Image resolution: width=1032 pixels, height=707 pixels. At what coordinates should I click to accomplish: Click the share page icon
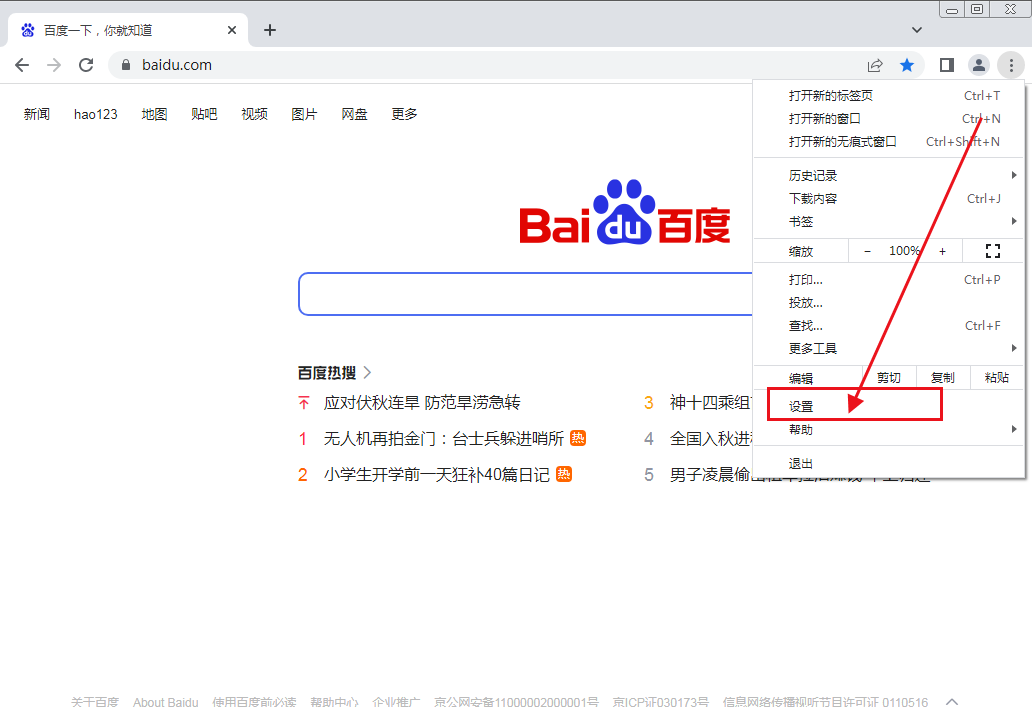[x=875, y=65]
